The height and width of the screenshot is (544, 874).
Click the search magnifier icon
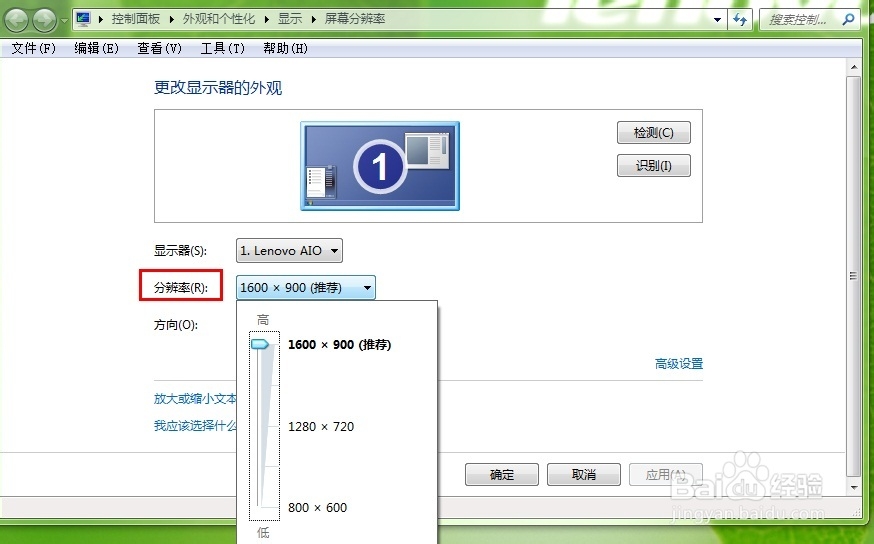pos(848,20)
